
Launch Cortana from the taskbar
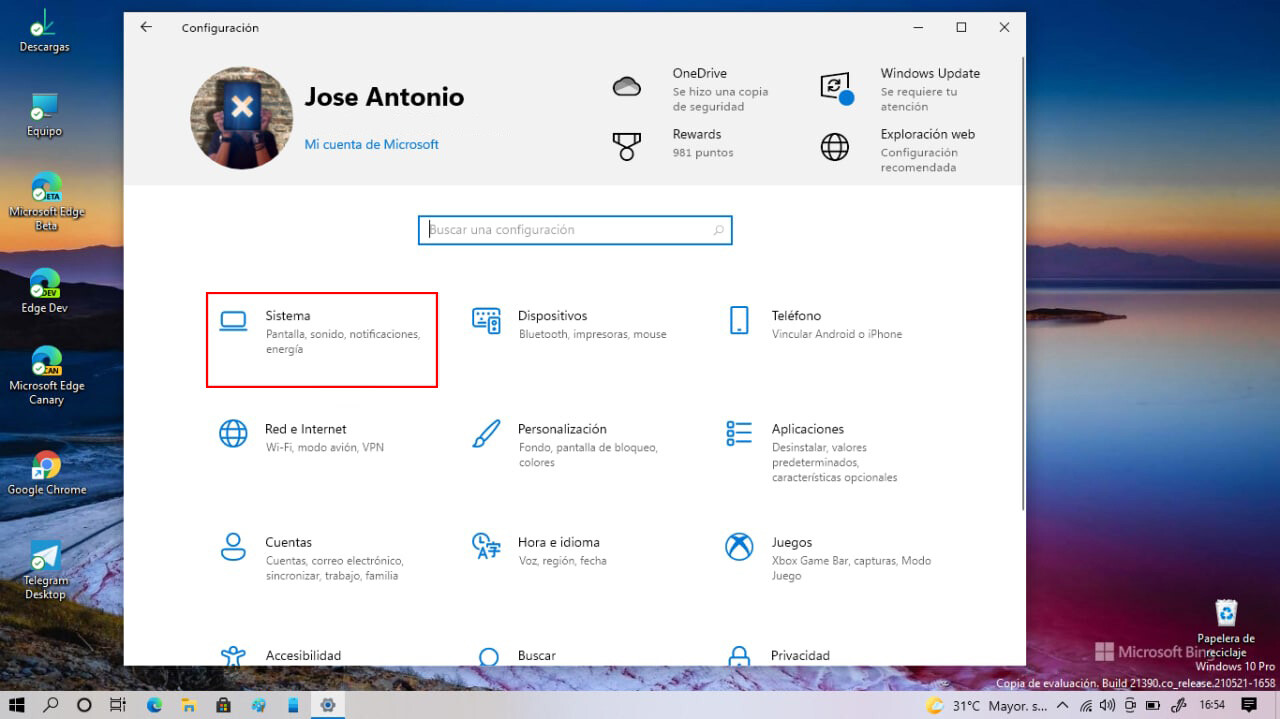coord(84,705)
